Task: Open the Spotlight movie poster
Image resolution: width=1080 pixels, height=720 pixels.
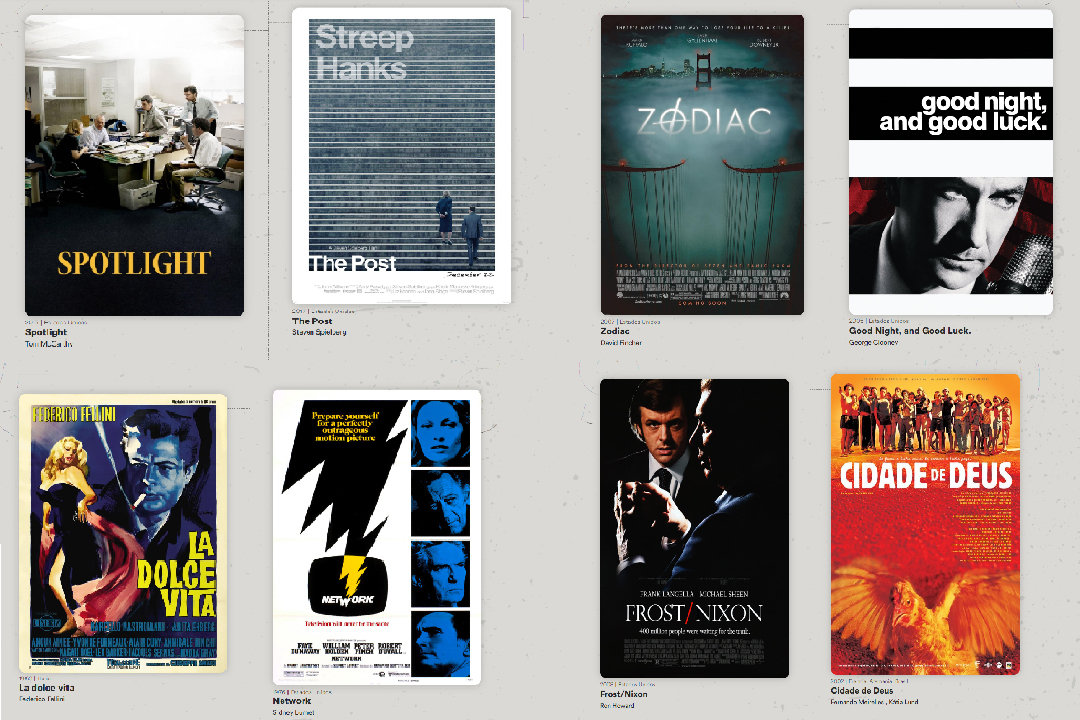Action: tap(134, 165)
